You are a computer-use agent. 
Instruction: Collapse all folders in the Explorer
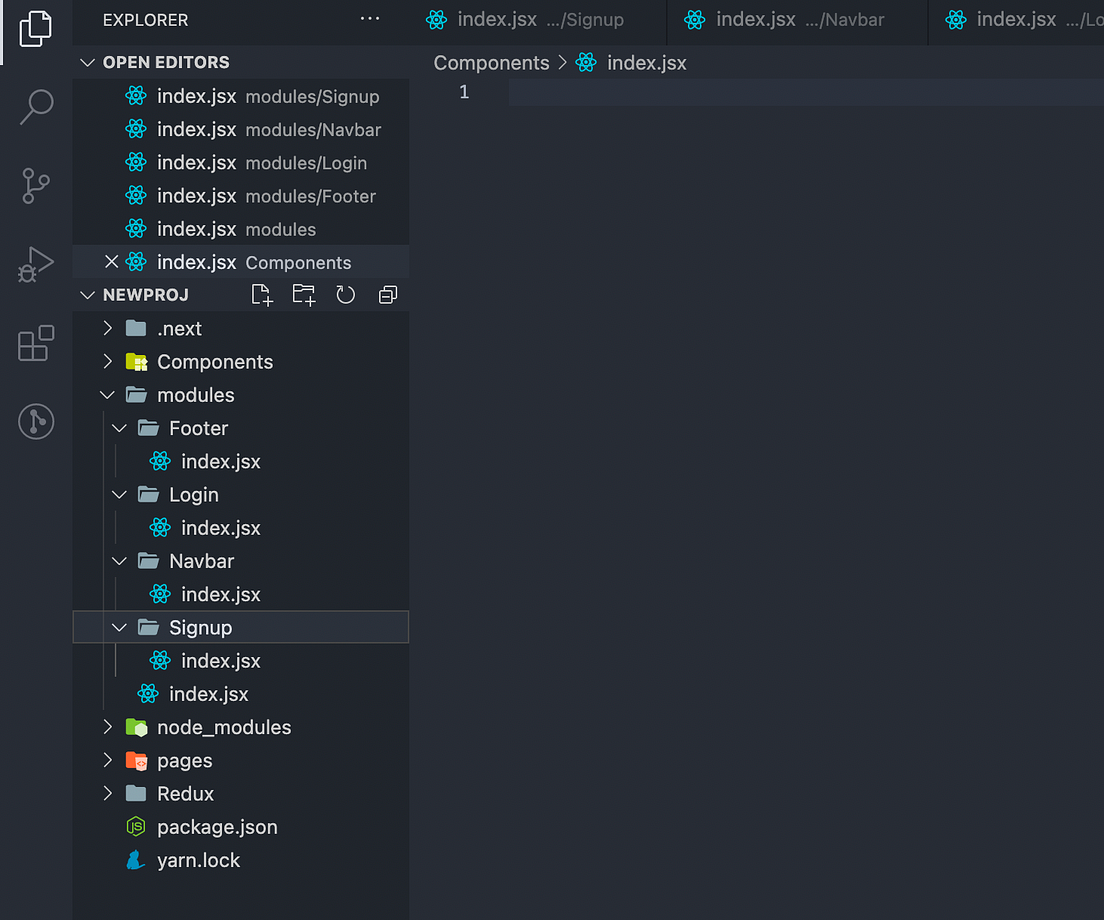coord(388,294)
